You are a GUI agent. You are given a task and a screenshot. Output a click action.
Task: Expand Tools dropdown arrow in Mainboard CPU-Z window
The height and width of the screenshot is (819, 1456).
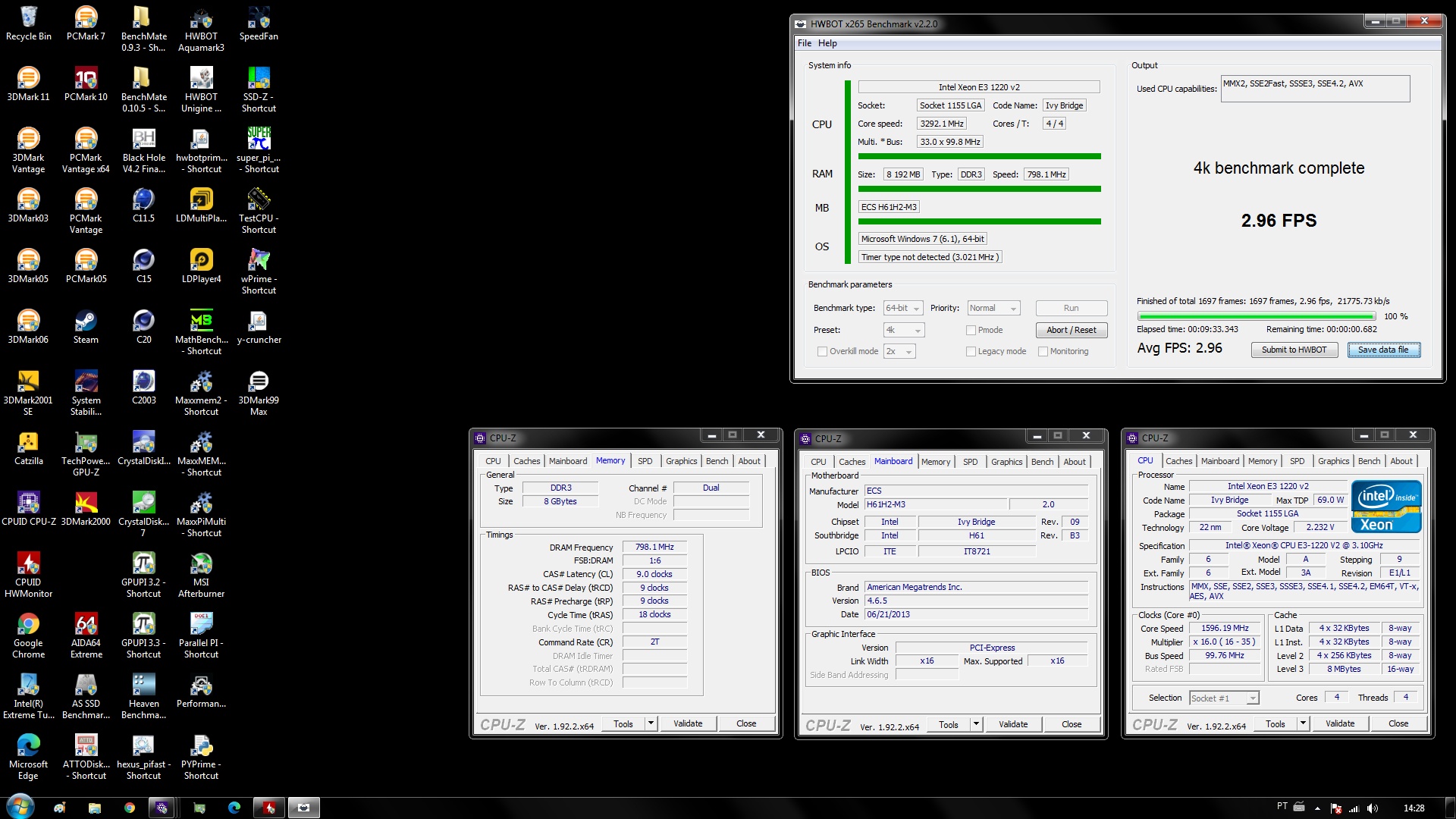pos(976,724)
